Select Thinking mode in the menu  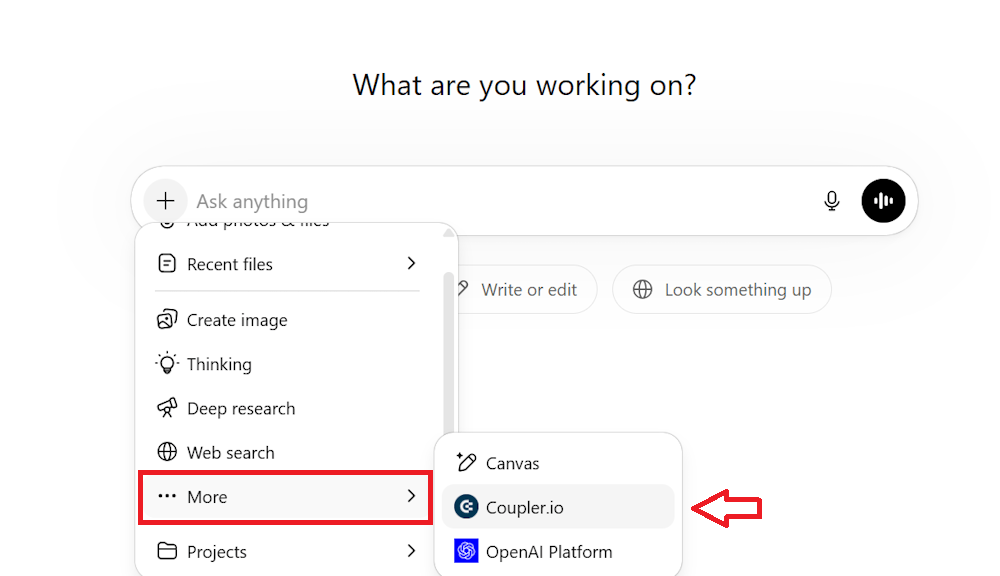(x=286, y=364)
